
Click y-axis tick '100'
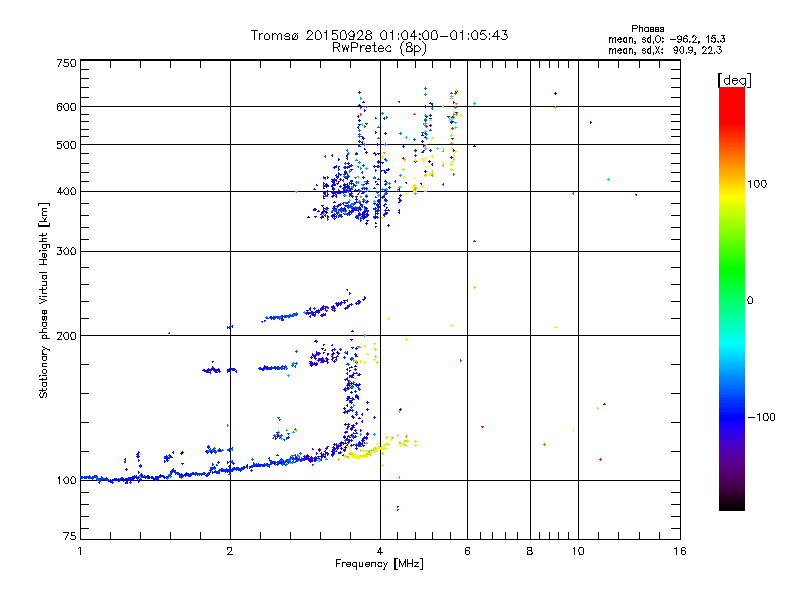(x=66, y=481)
